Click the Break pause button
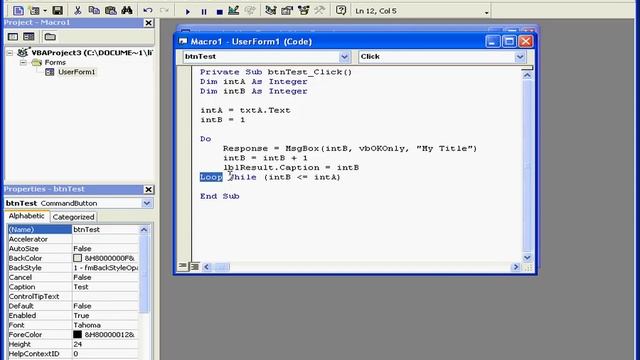The image size is (640, 360). click(204, 11)
